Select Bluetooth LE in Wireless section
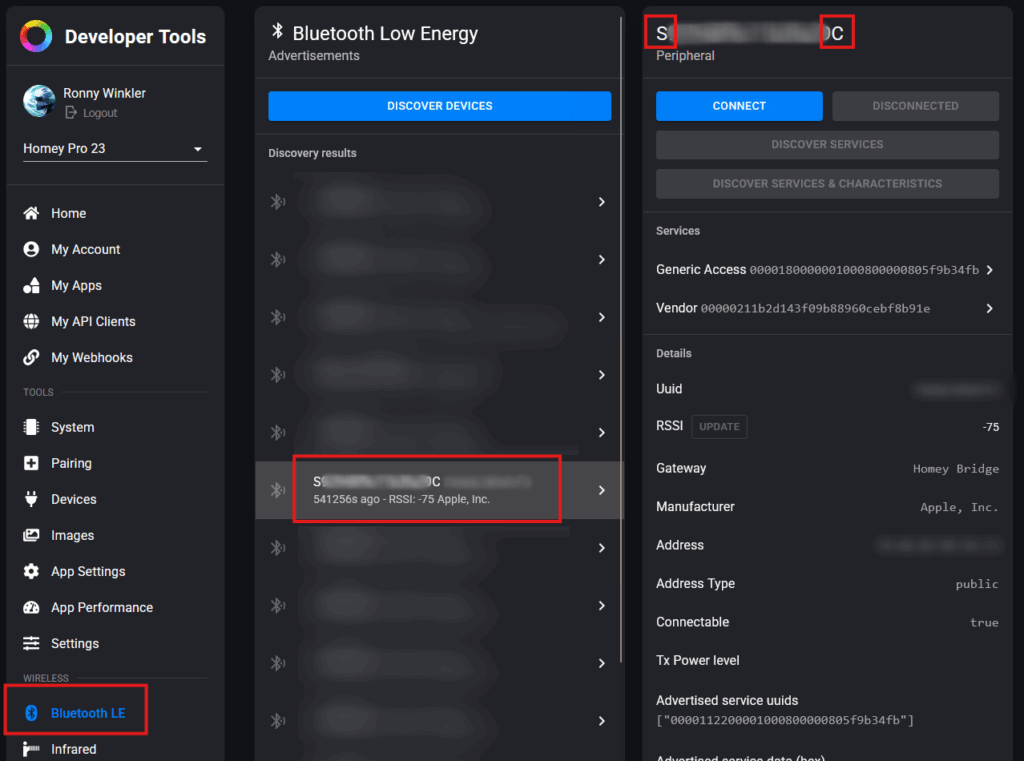Viewport: 1024px width, 761px height. pos(88,713)
